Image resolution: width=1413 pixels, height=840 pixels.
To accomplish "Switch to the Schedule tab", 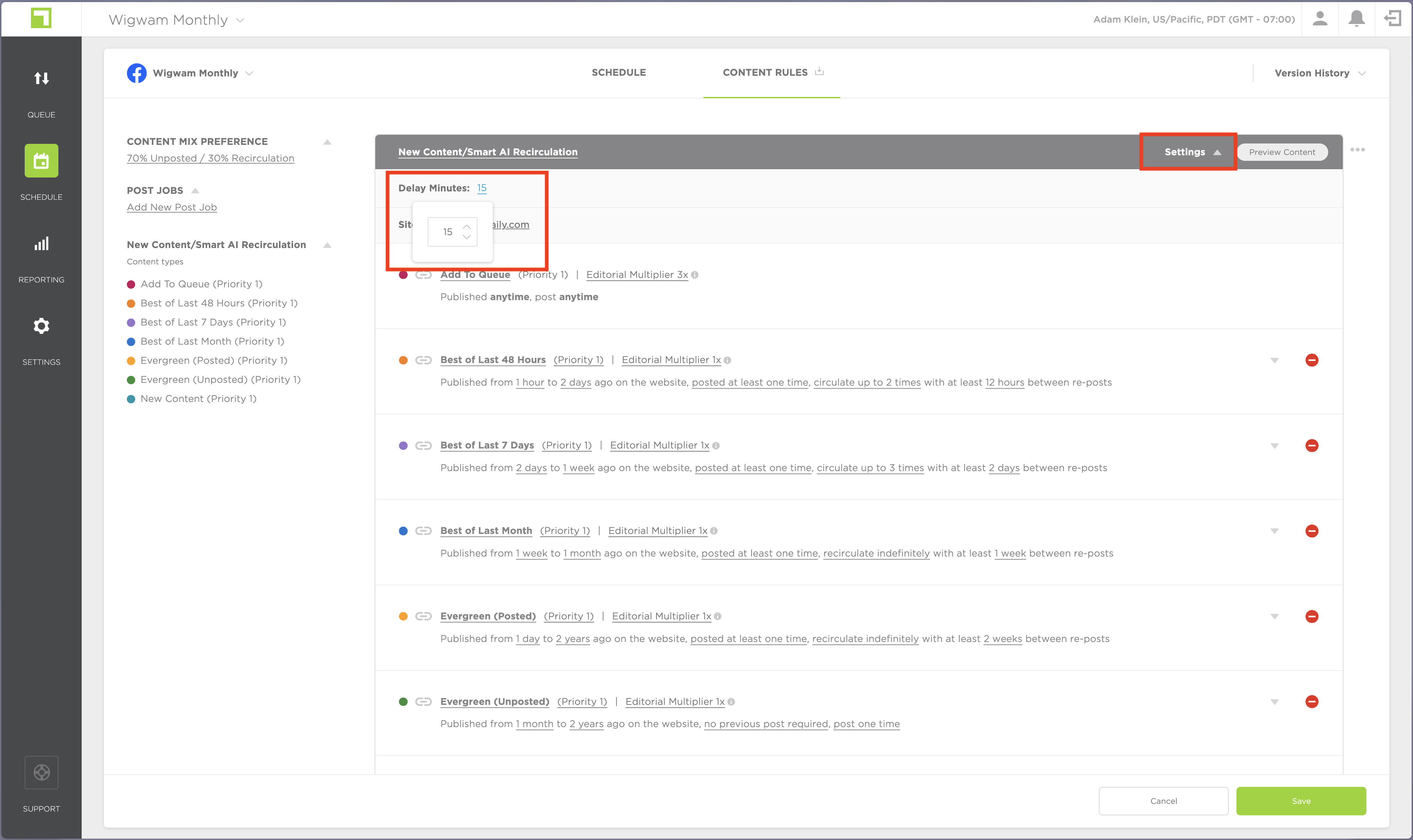I will coord(618,73).
